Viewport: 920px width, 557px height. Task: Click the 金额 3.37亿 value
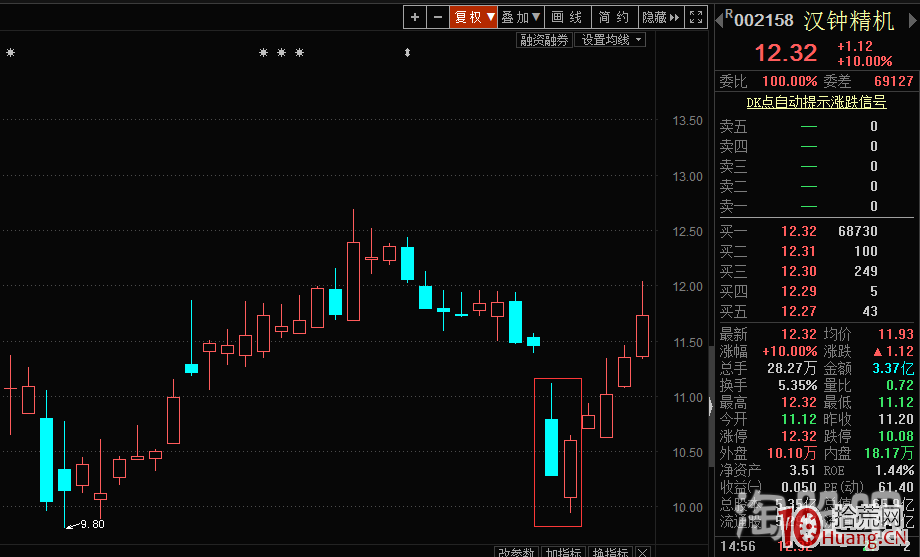[893, 368]
